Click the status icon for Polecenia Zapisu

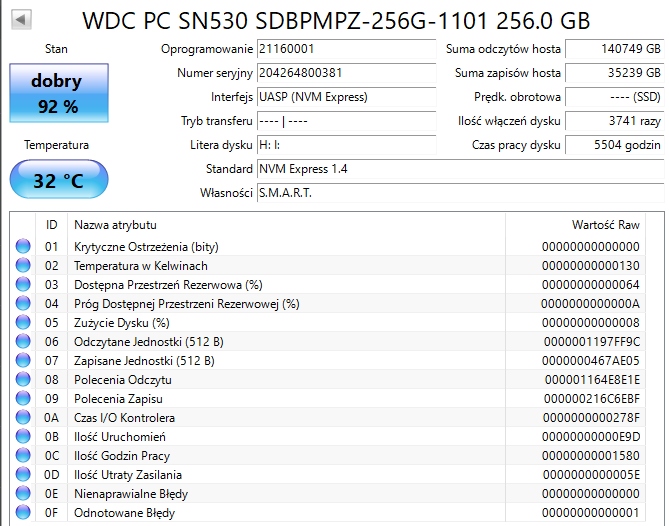(x=23, y=398)
